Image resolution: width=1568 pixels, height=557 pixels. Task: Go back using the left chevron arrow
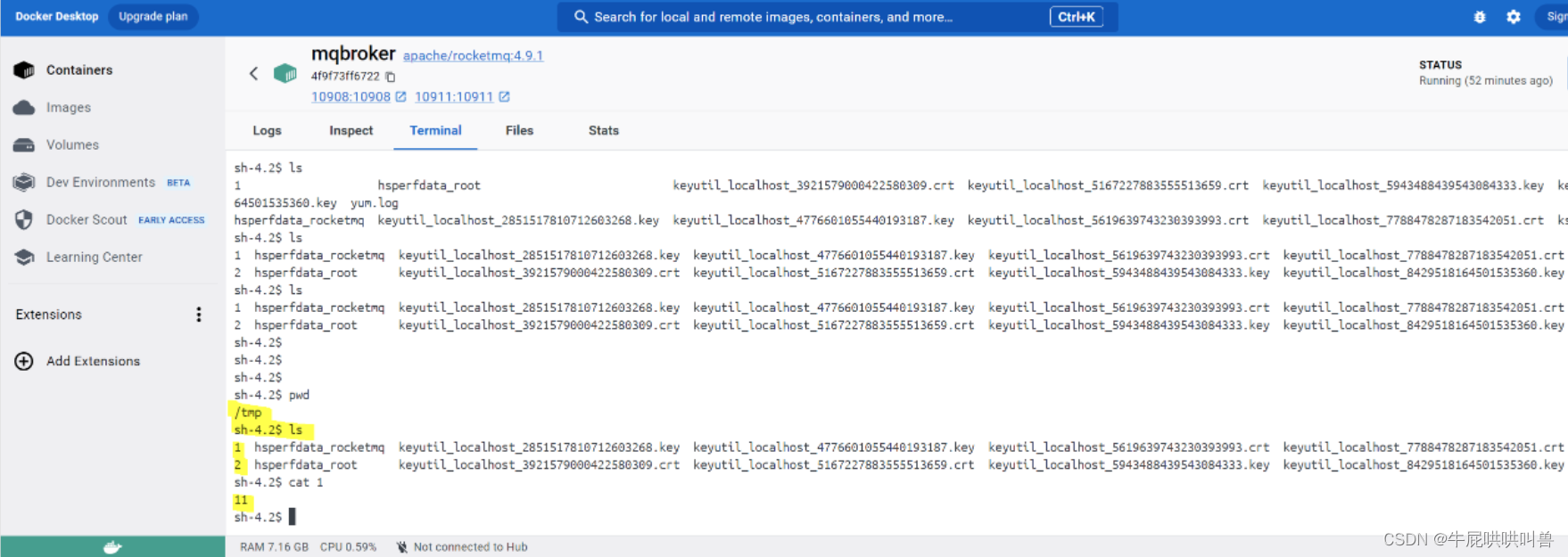[253, 73]
